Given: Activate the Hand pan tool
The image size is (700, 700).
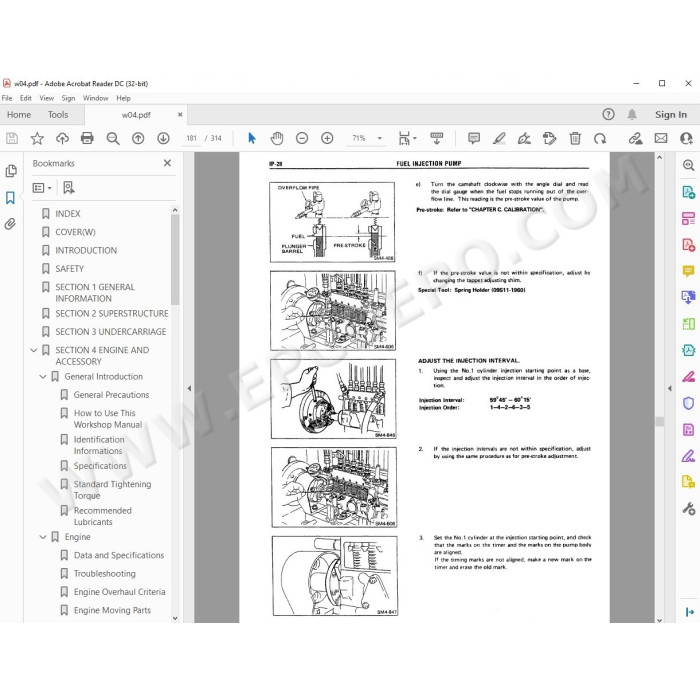Looking at the screenshot, I should [x=277, y=138].
